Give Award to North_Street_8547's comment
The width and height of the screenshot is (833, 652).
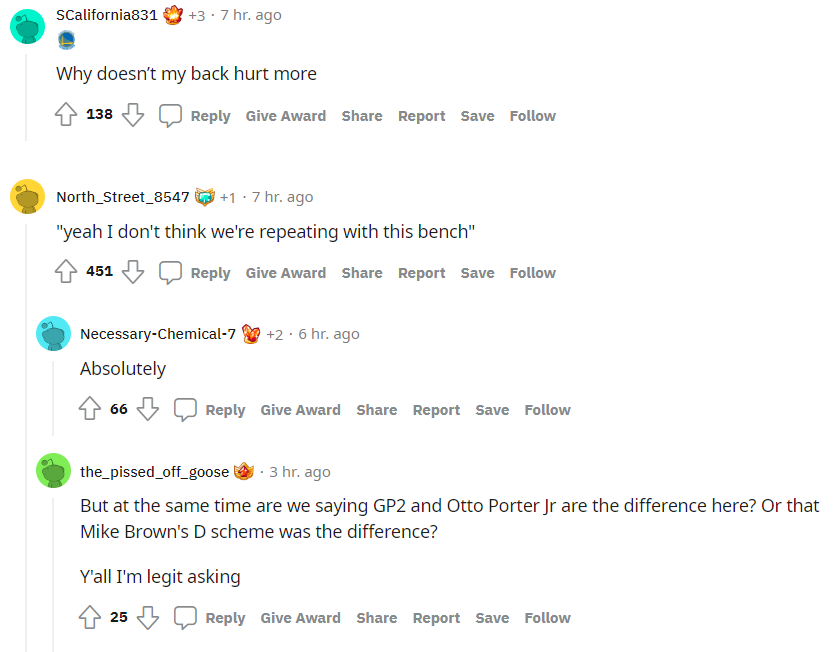coord(285,273)
